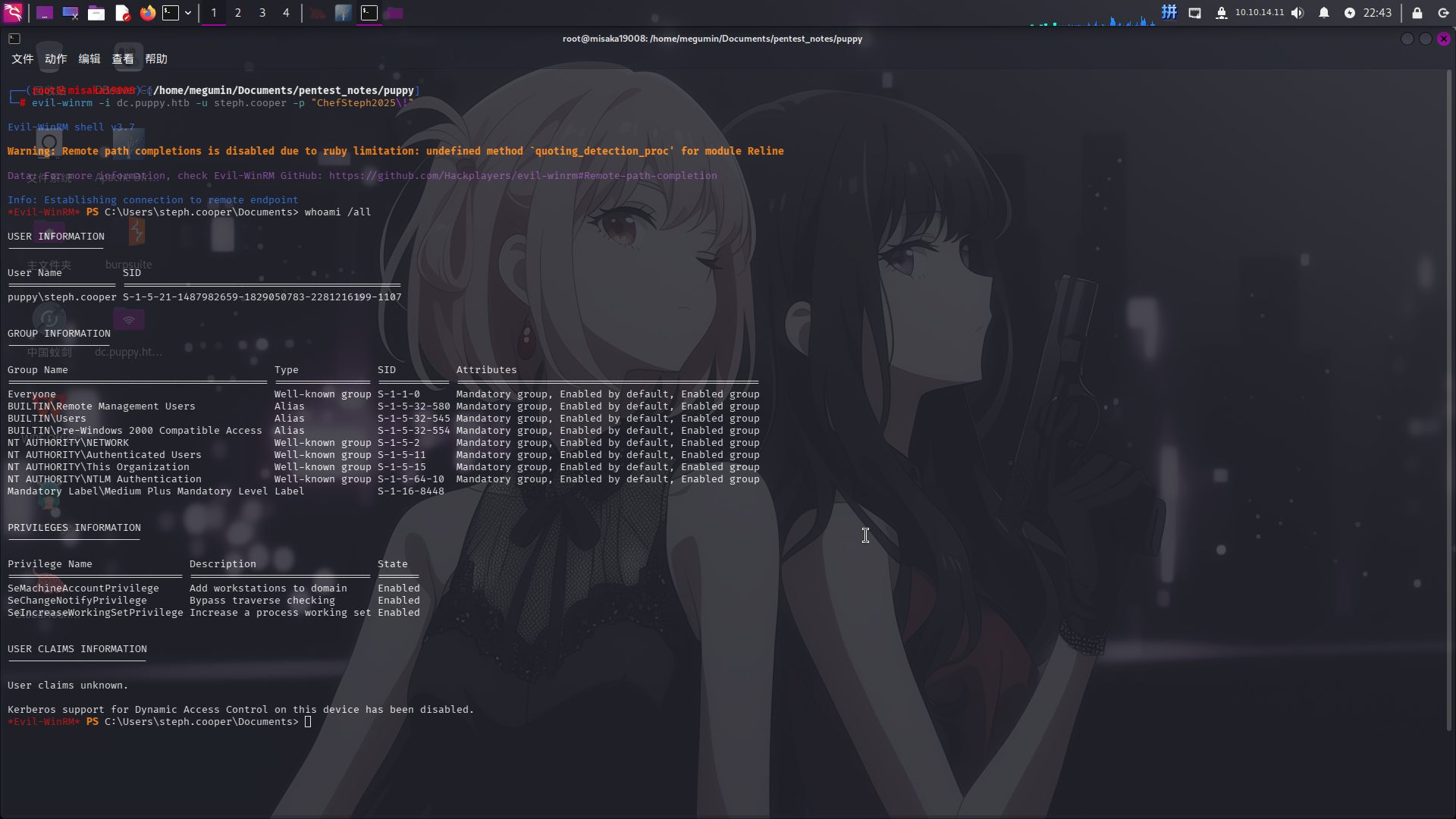Click the power manager icon

tap(1350, 13)
